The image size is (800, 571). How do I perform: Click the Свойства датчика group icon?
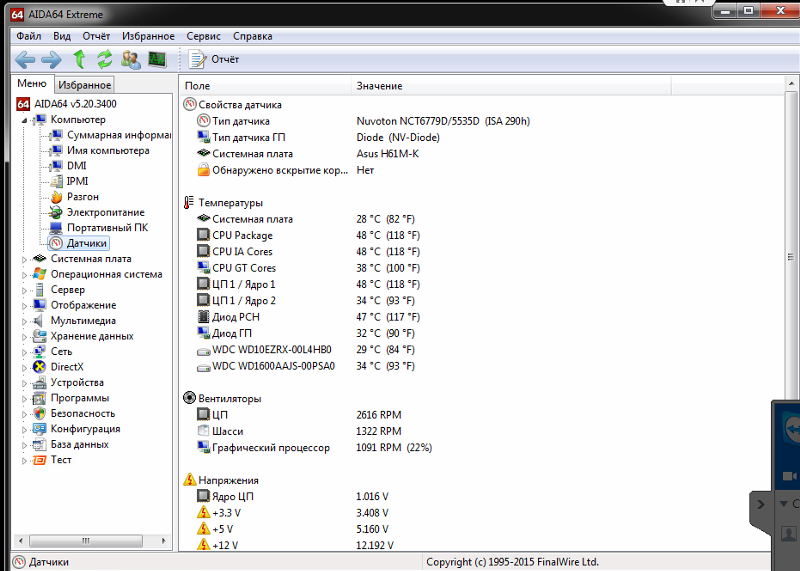[x=189, y=104]
